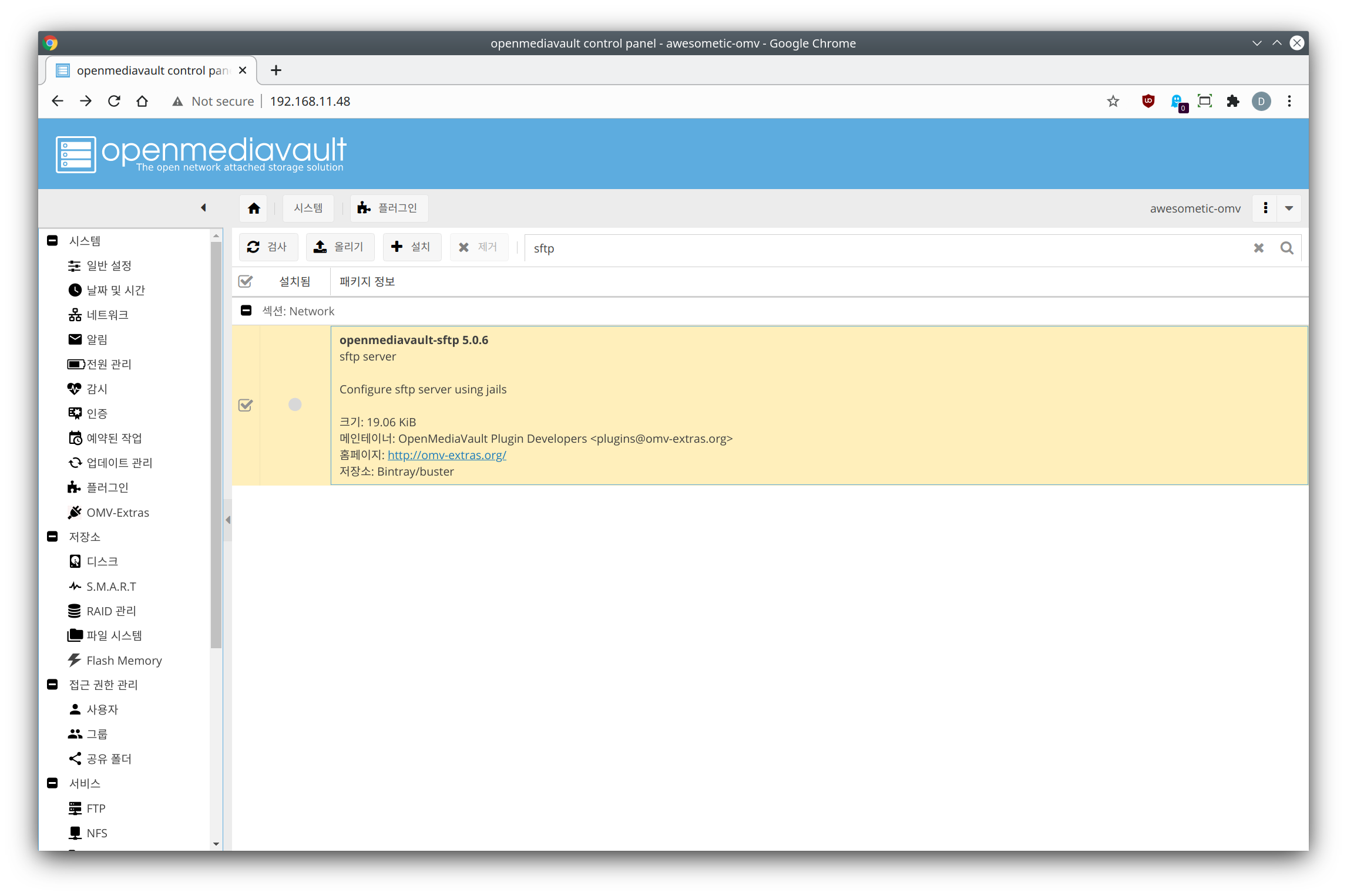Viewport: 1347px width, 896px height.
Task: Clear the sftp search text
Action: coord(1258,248)
